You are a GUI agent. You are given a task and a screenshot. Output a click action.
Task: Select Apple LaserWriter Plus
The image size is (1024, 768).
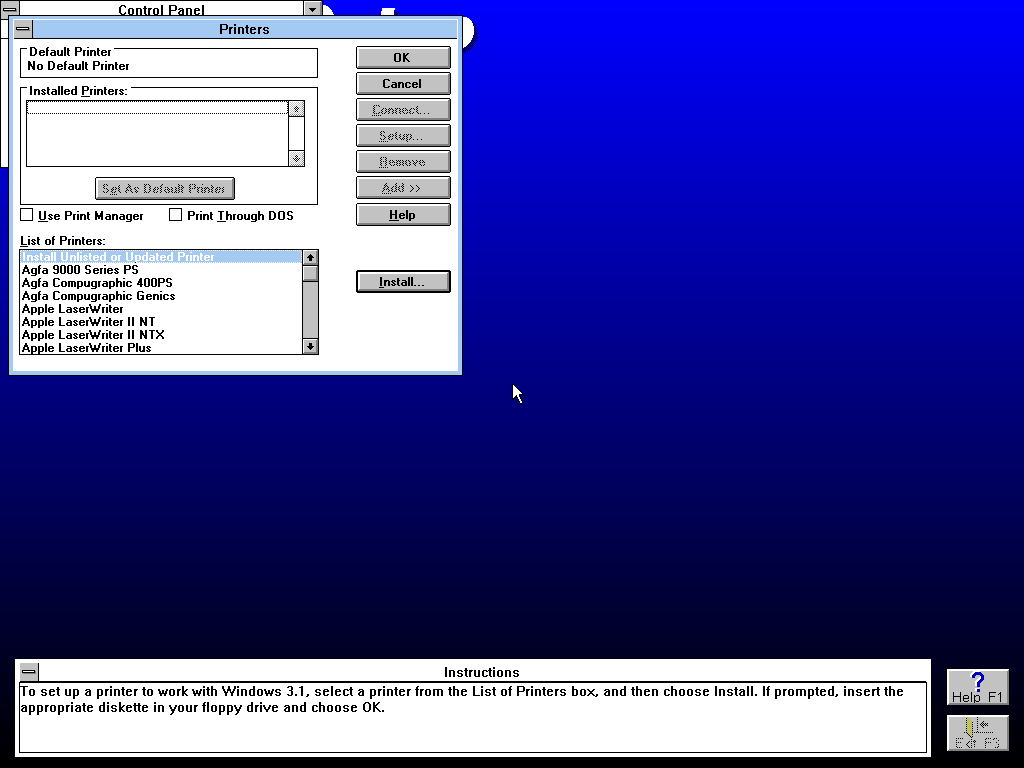[161, 348]
